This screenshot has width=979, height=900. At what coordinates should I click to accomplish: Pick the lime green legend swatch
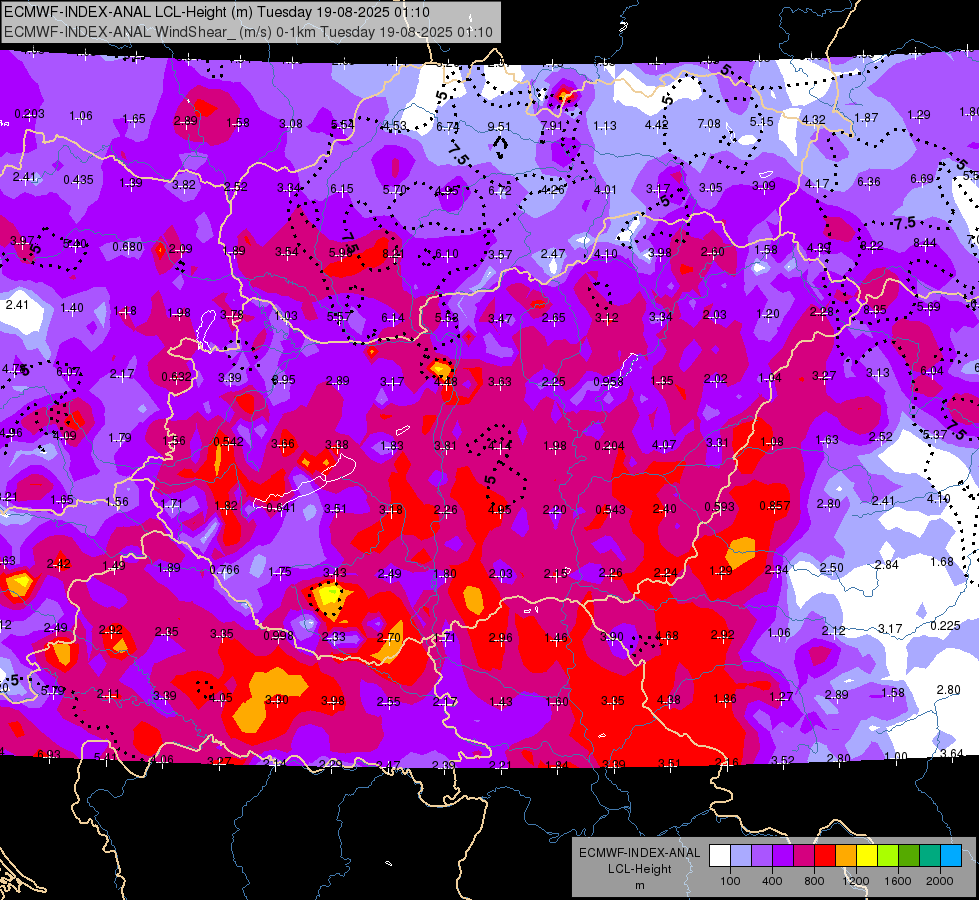(x=888, y=855)
